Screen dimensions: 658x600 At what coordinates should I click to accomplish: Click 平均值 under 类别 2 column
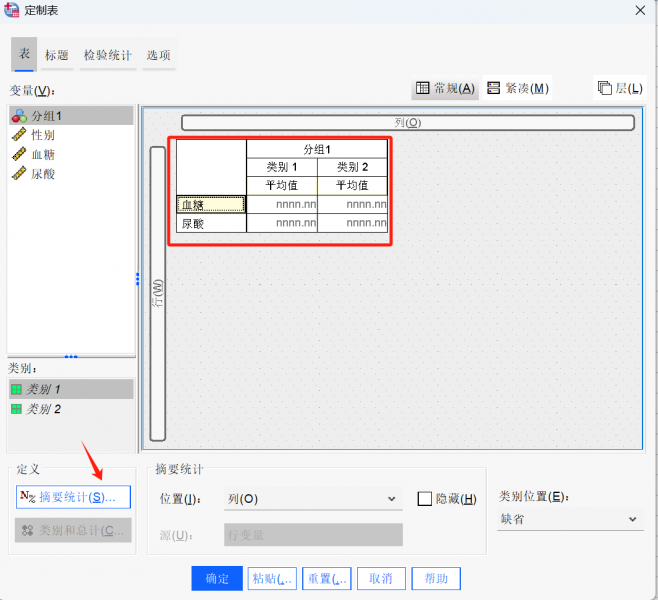(352, 185)
